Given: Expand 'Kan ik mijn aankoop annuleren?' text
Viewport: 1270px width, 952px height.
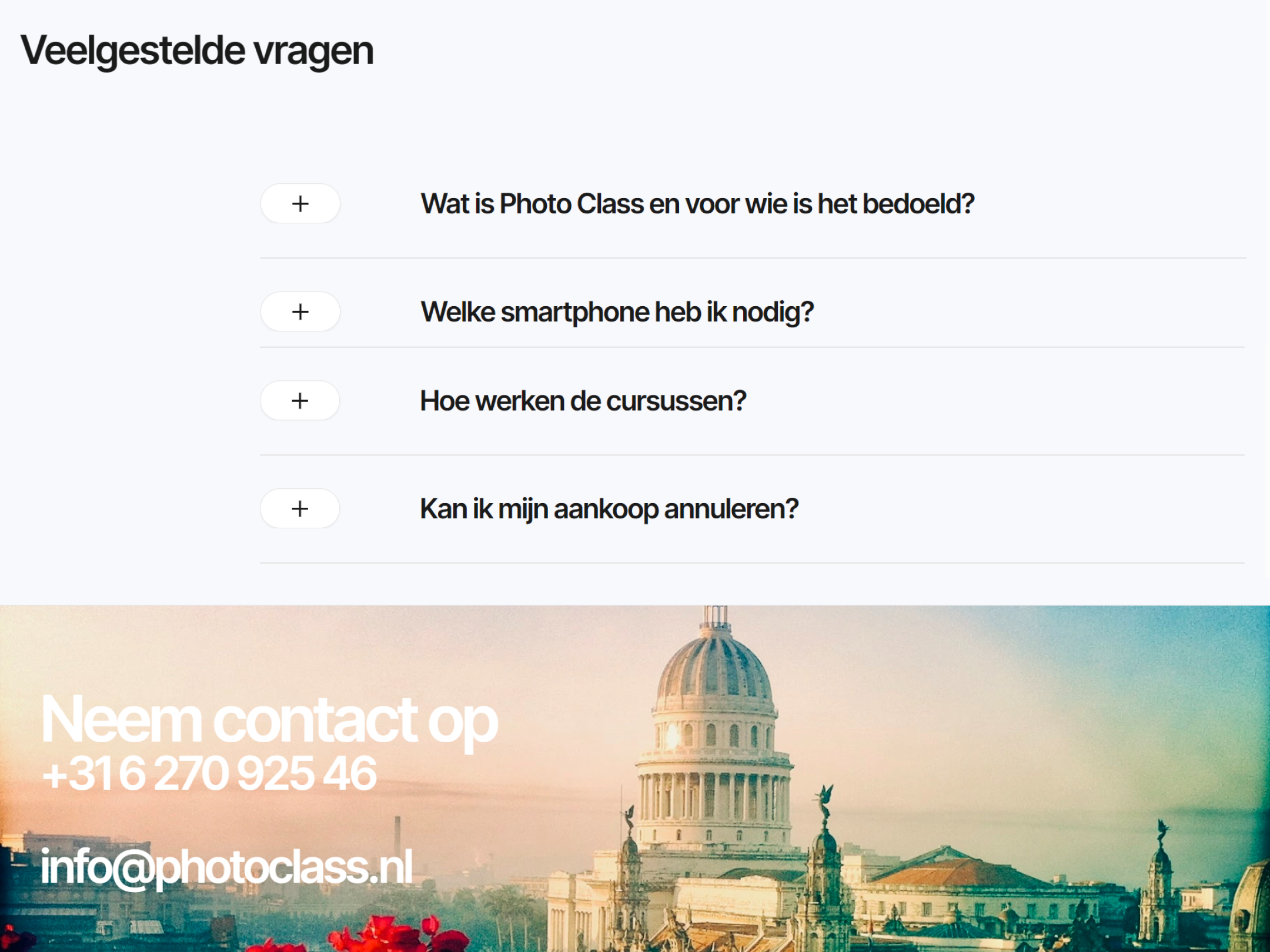Looking at the screenshot, I should pyautogui.click(x=609, y=509).
